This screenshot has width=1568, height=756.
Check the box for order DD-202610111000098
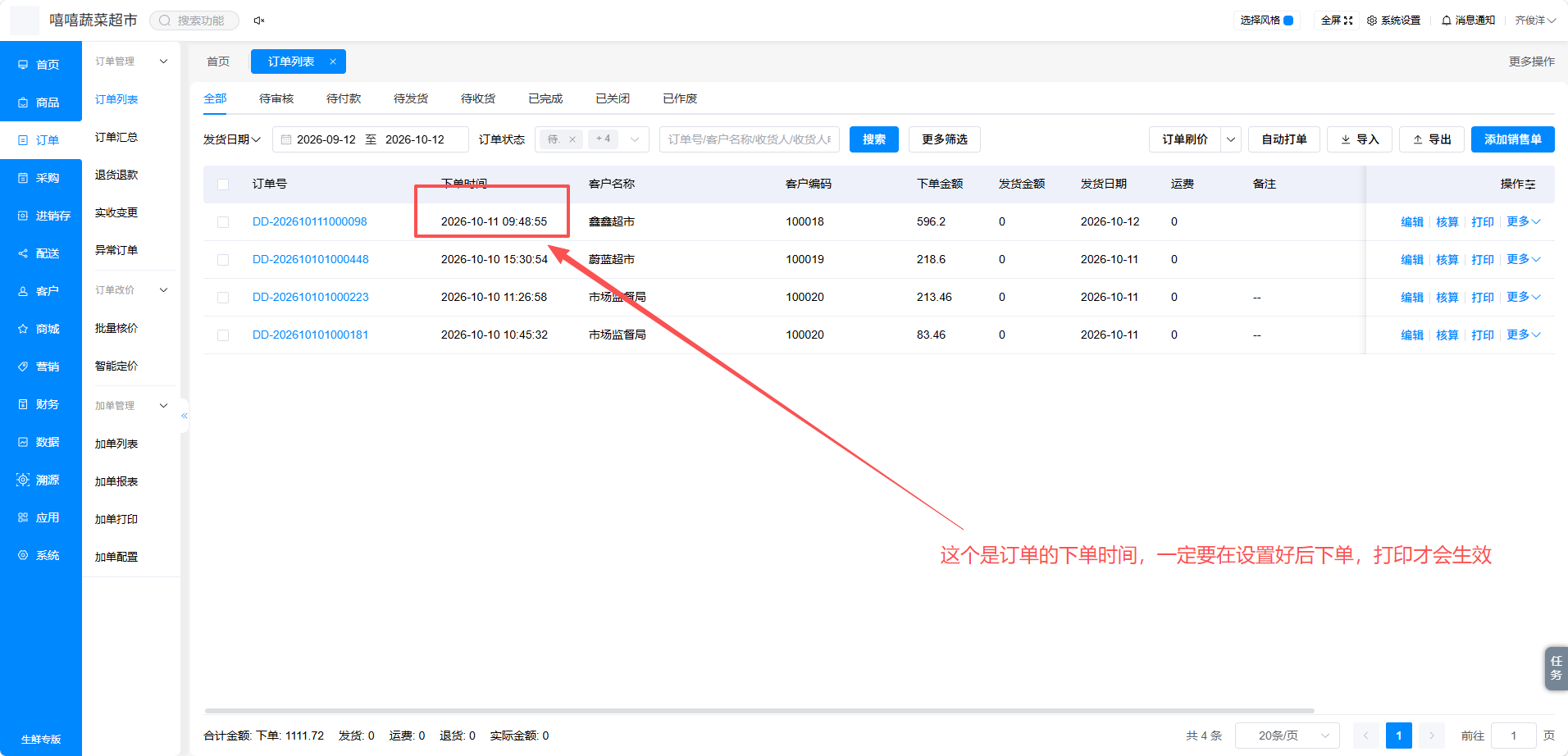tap(223, 222)
